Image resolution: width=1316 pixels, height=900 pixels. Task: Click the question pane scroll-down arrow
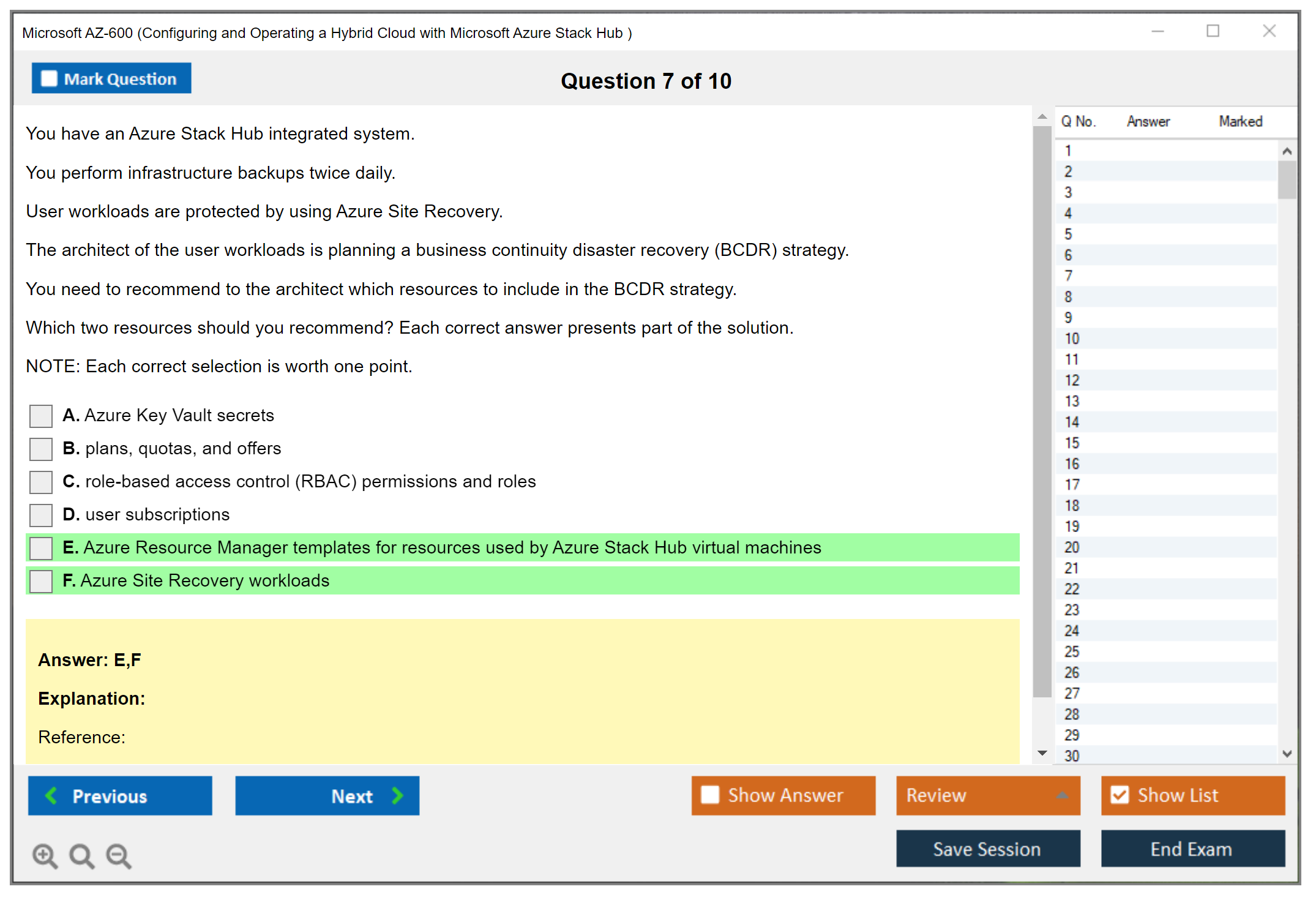[1042, 753]
